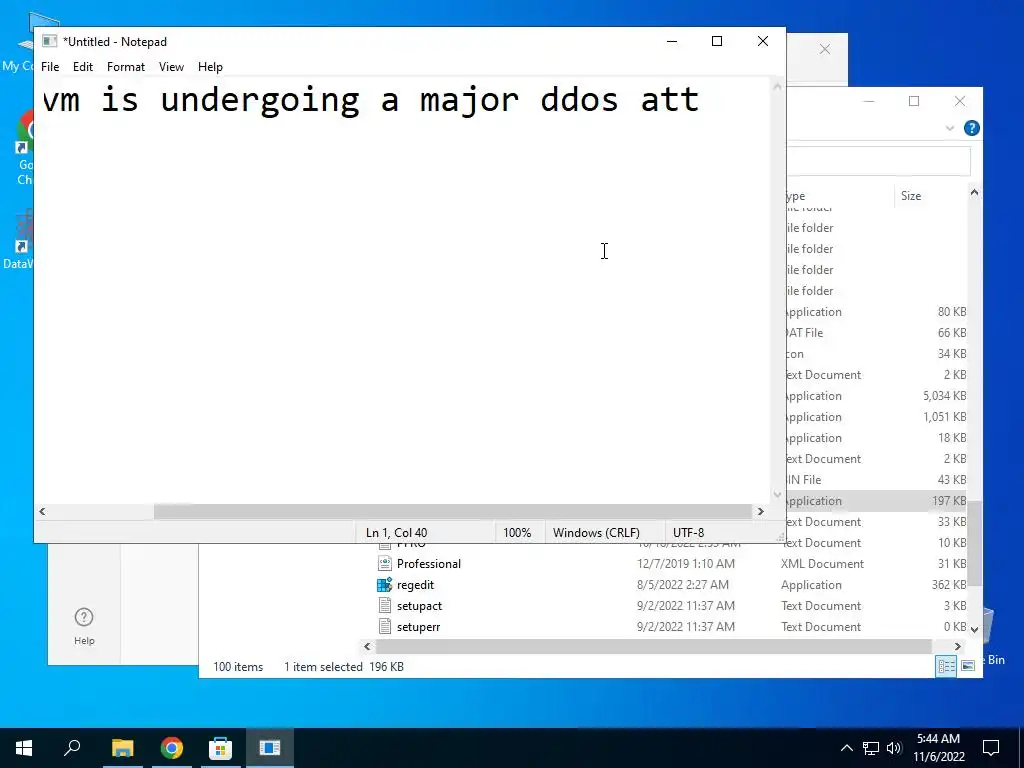The image size is (1024, 768).
Task: Click Notepad horizontal scrollbar right arrow
Action: click(x=760, y=511)
